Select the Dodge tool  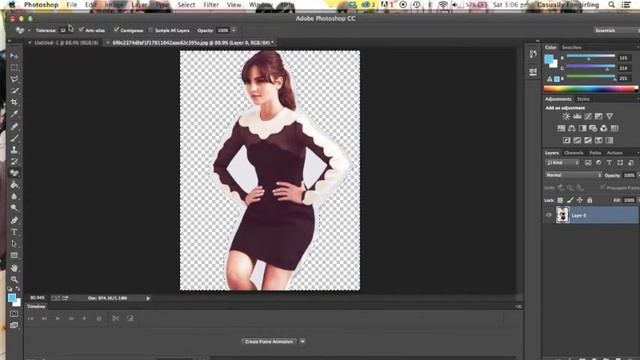(x=14, y=208)
